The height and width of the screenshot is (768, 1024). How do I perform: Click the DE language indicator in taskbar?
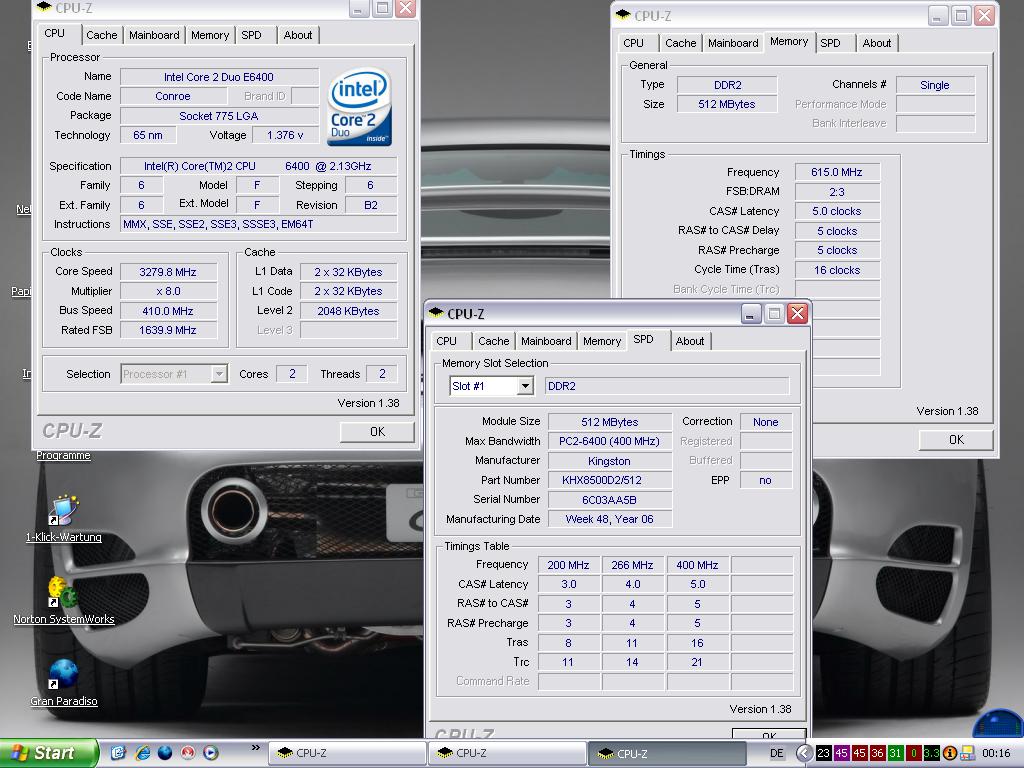coord(778,753)
